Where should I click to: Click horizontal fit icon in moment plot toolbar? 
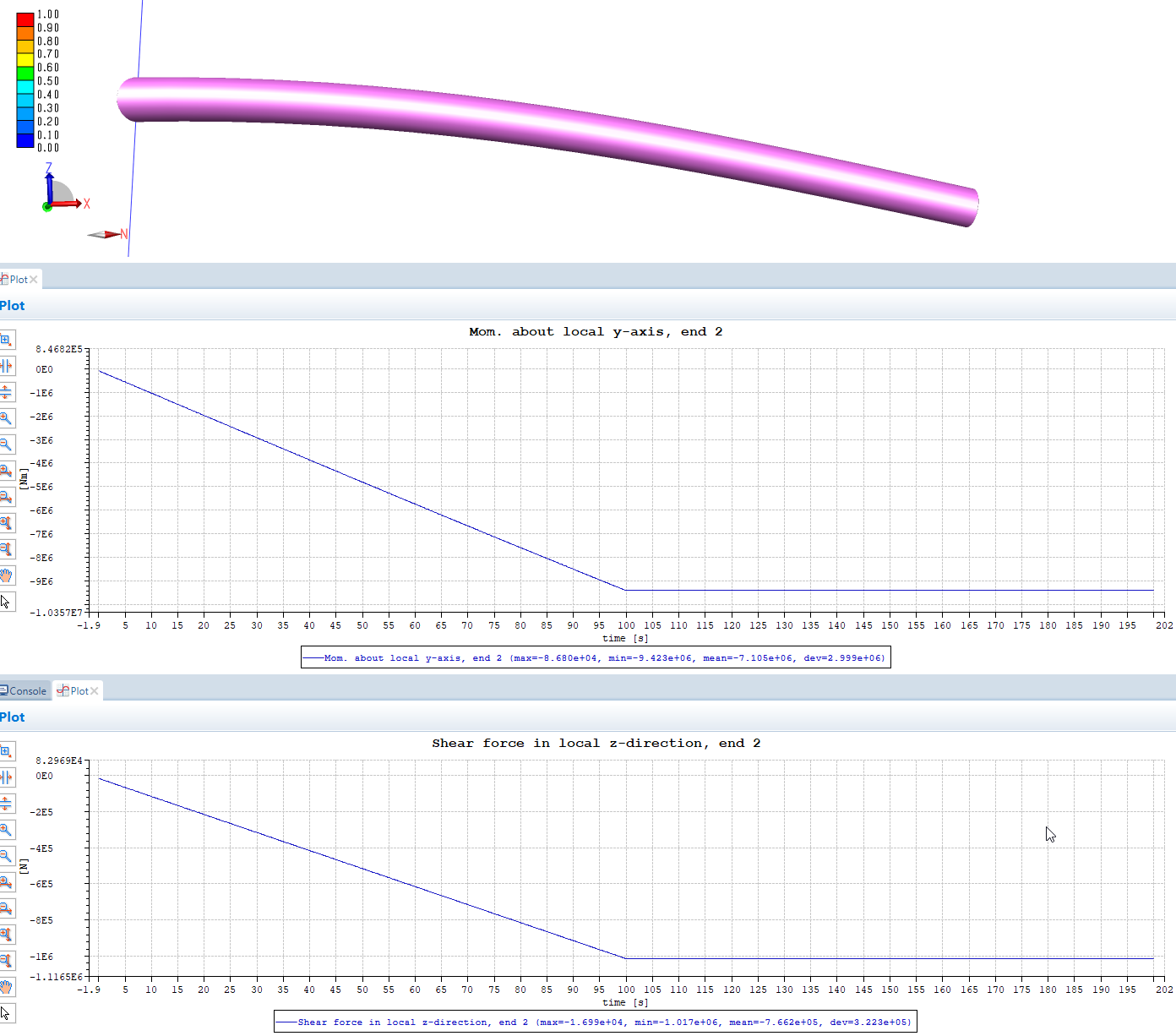click(x=6, y=366)
